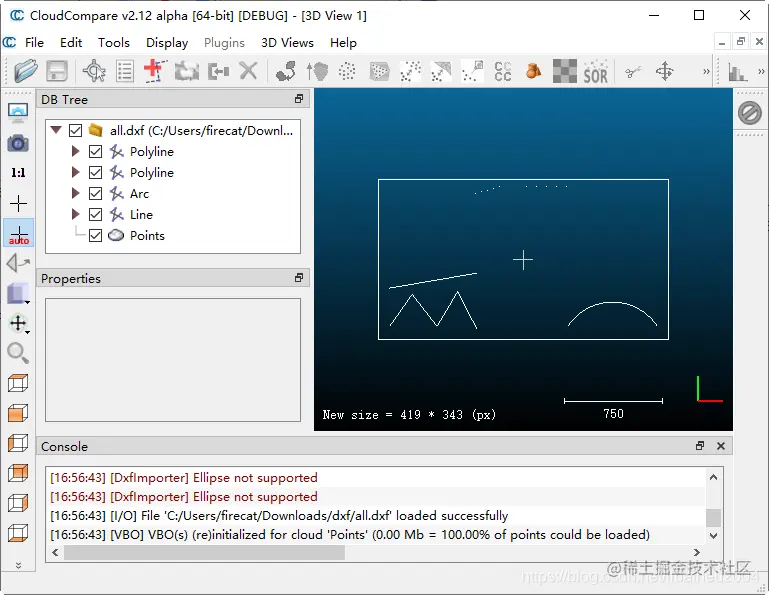Click the Clone entities icon
Screen dimensions: 769x595
coord(187,71)
